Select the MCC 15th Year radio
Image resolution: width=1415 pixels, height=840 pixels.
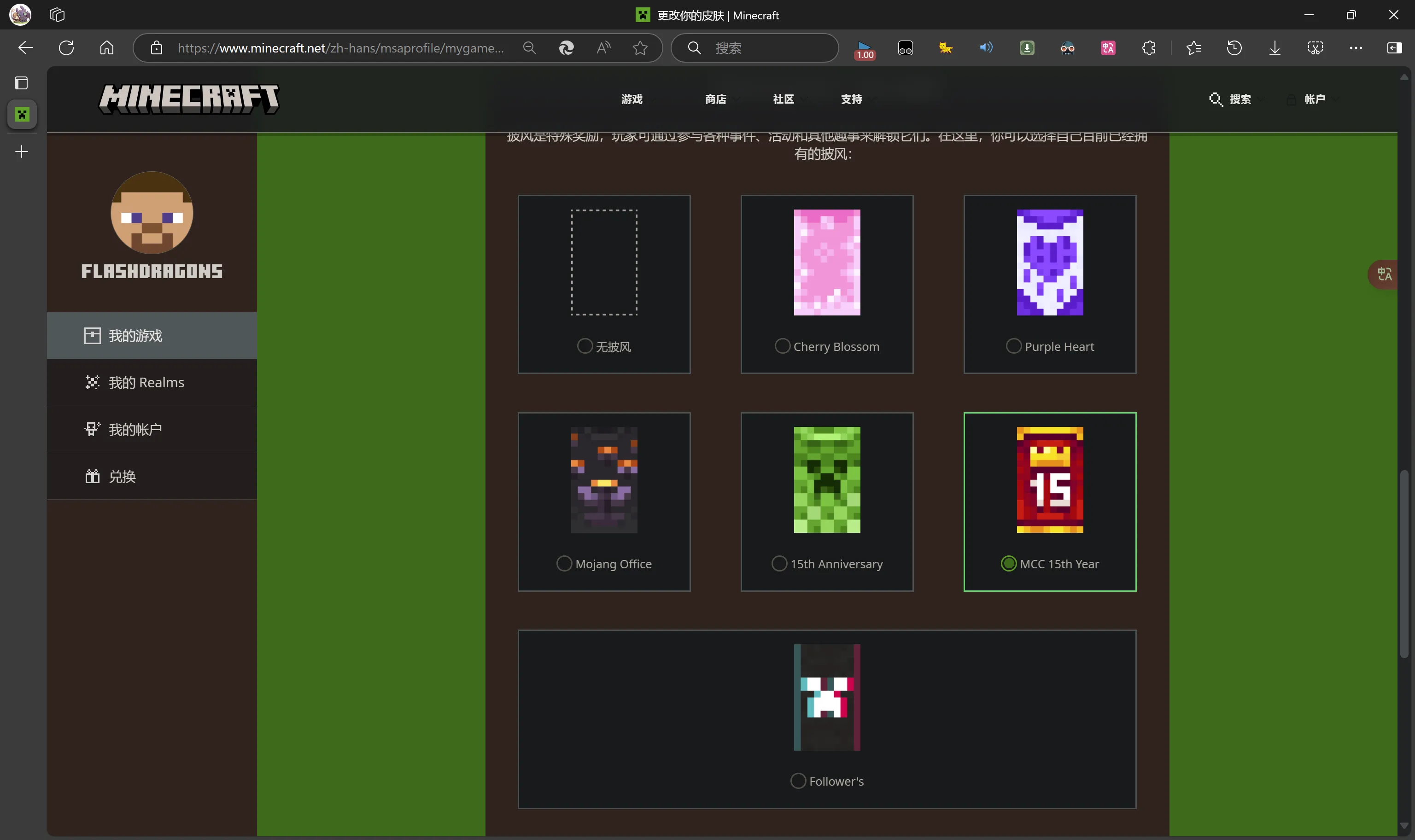pyautogui.click(x=1009, y=563)
